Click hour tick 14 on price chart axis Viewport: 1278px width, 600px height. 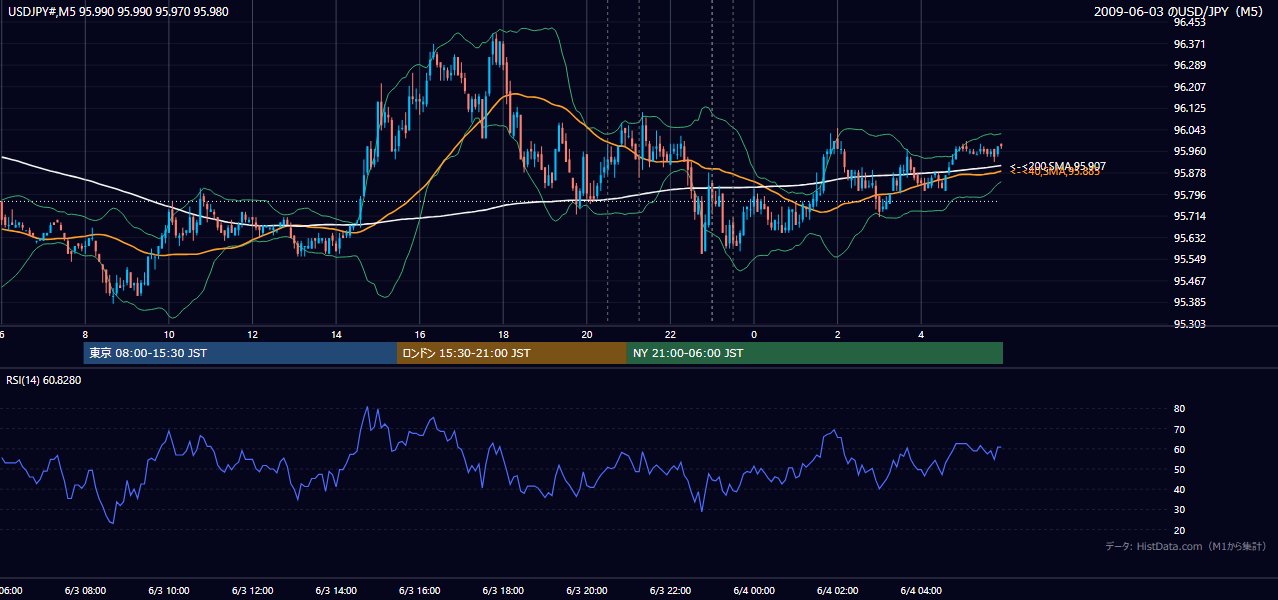(336, 334)
